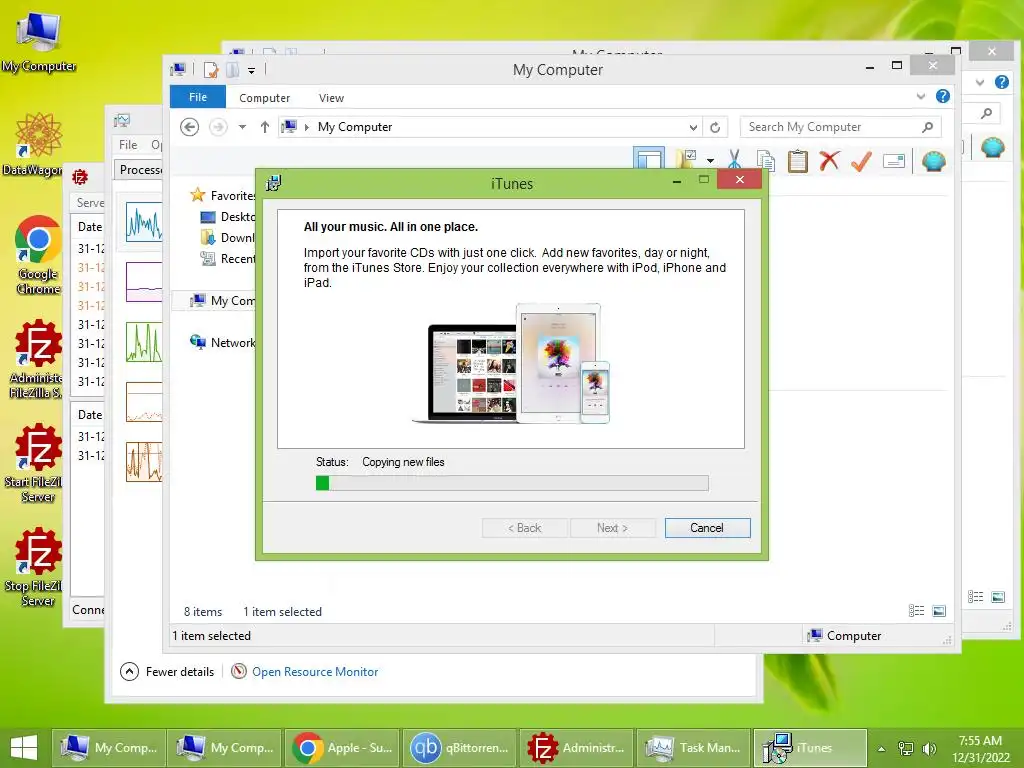1024x768 pixels.
Task: Select the green Disk graph thumbnail in Task Manager
Action: click(x=144, y=342)
